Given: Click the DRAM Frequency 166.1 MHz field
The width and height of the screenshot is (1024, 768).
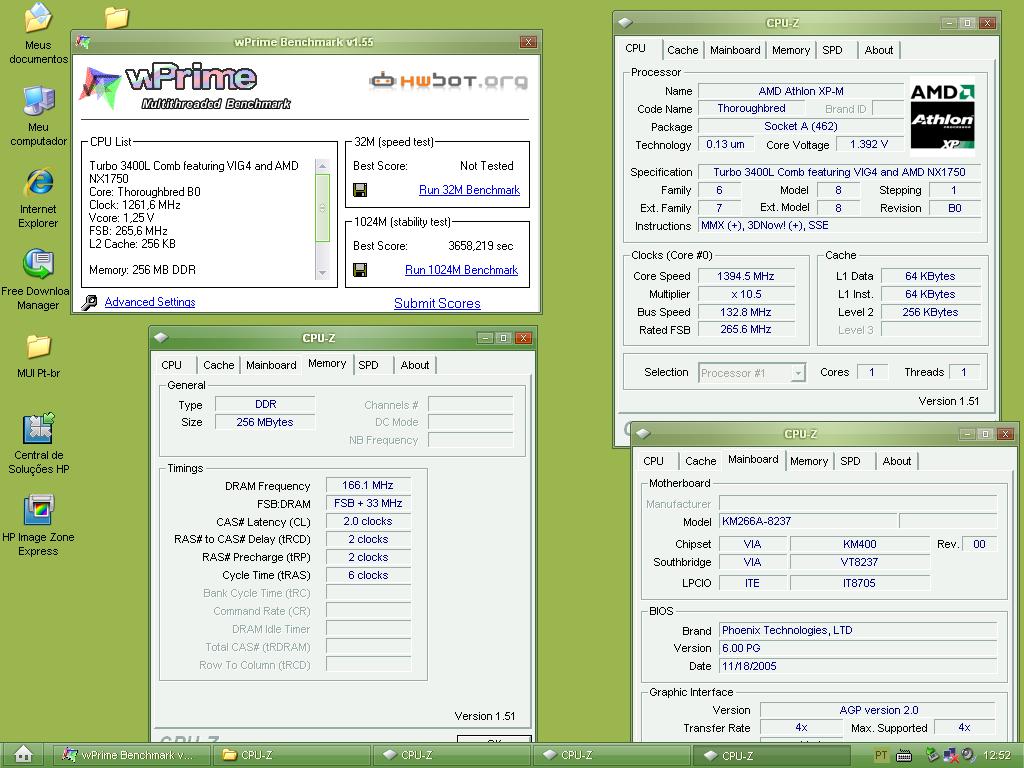Looking at the screenshot, I should pos(368,485).
